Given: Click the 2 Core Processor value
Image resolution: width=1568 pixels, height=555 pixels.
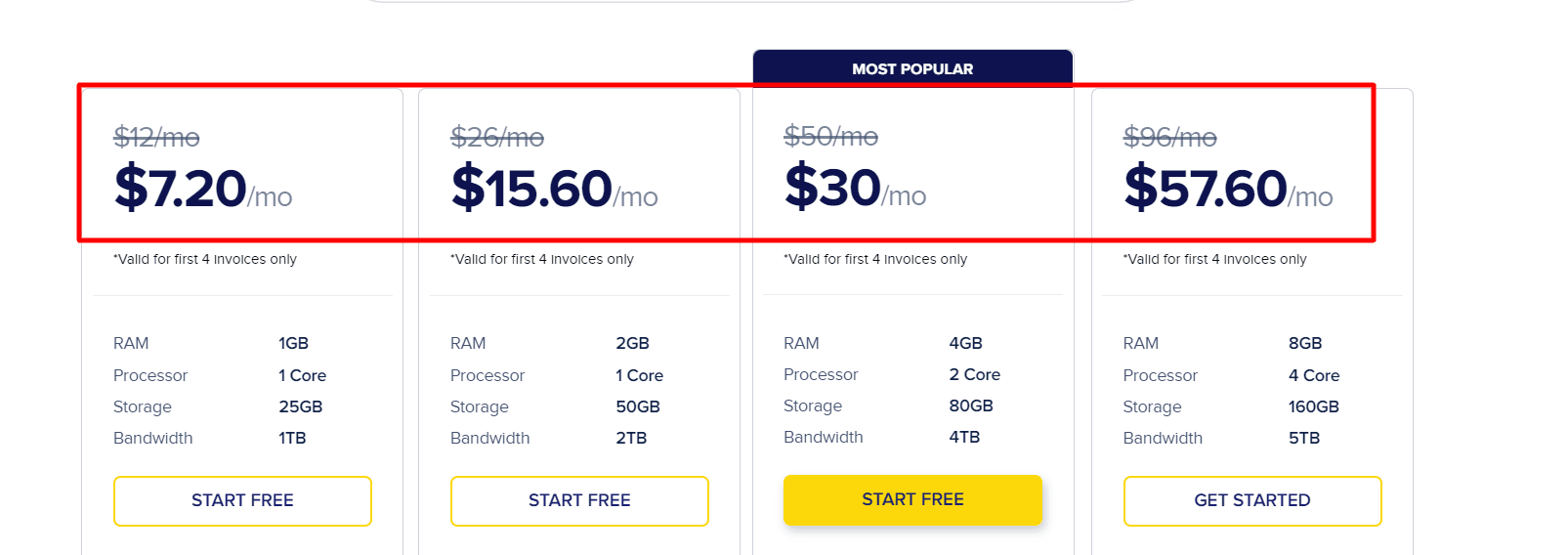Looking at the screenshot, I should [974, 374].
